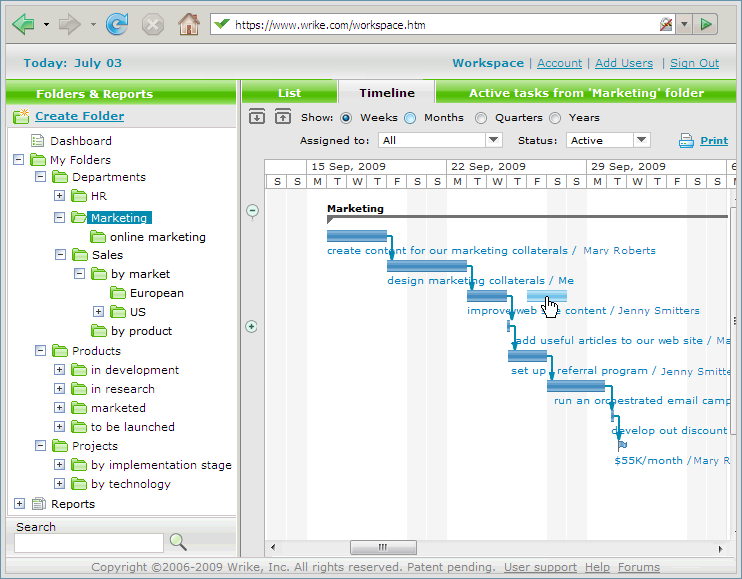
Task: Click the green Go arrow beside the address bar
Action: tap(706, 24)
